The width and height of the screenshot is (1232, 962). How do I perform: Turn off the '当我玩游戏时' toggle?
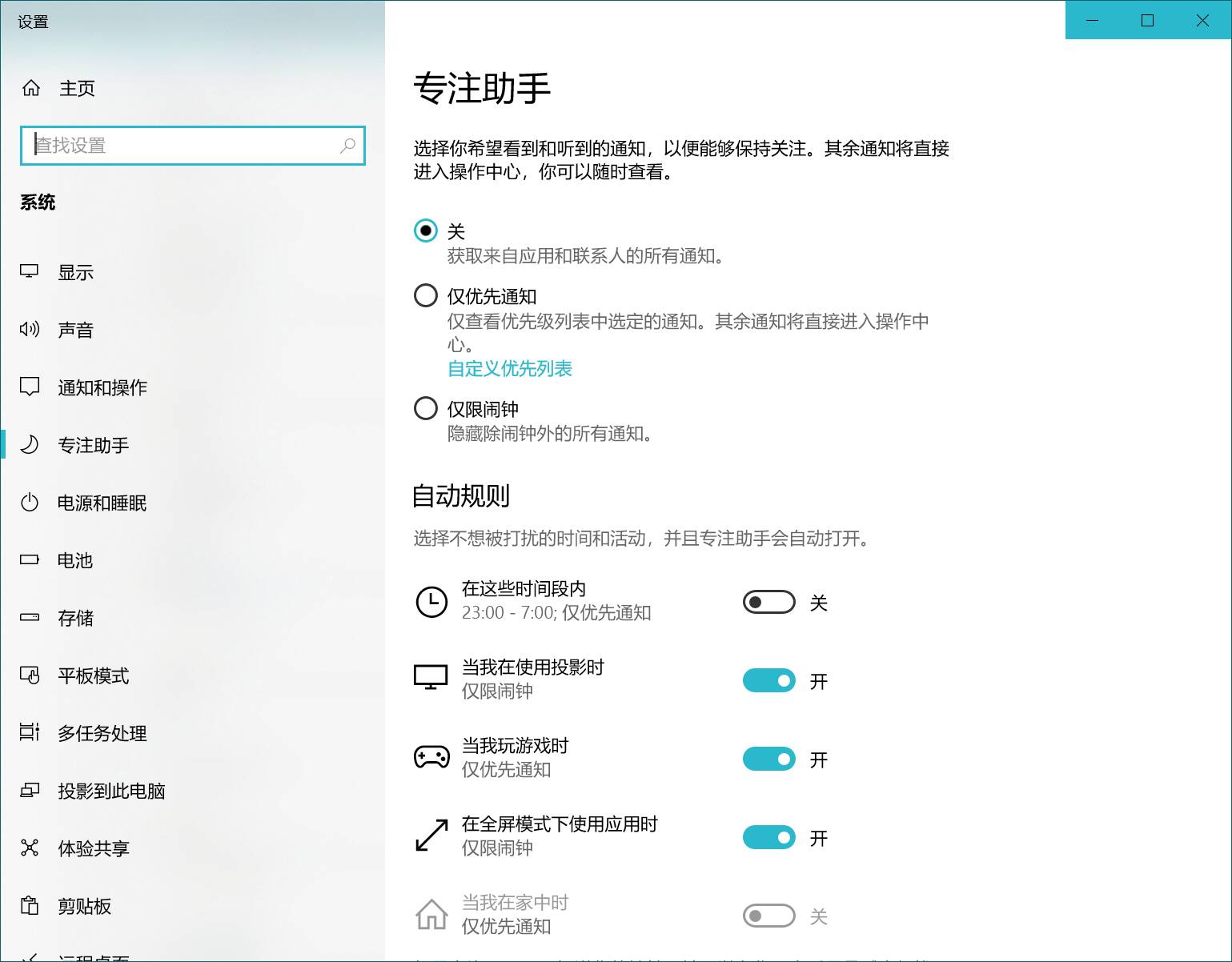point(768,759)
